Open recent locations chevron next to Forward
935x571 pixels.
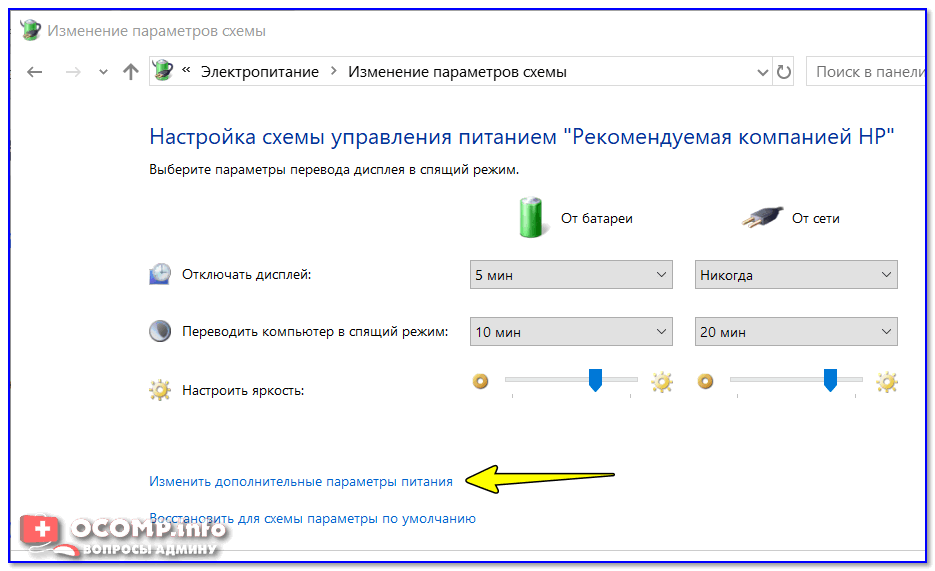tap(103, 73)
